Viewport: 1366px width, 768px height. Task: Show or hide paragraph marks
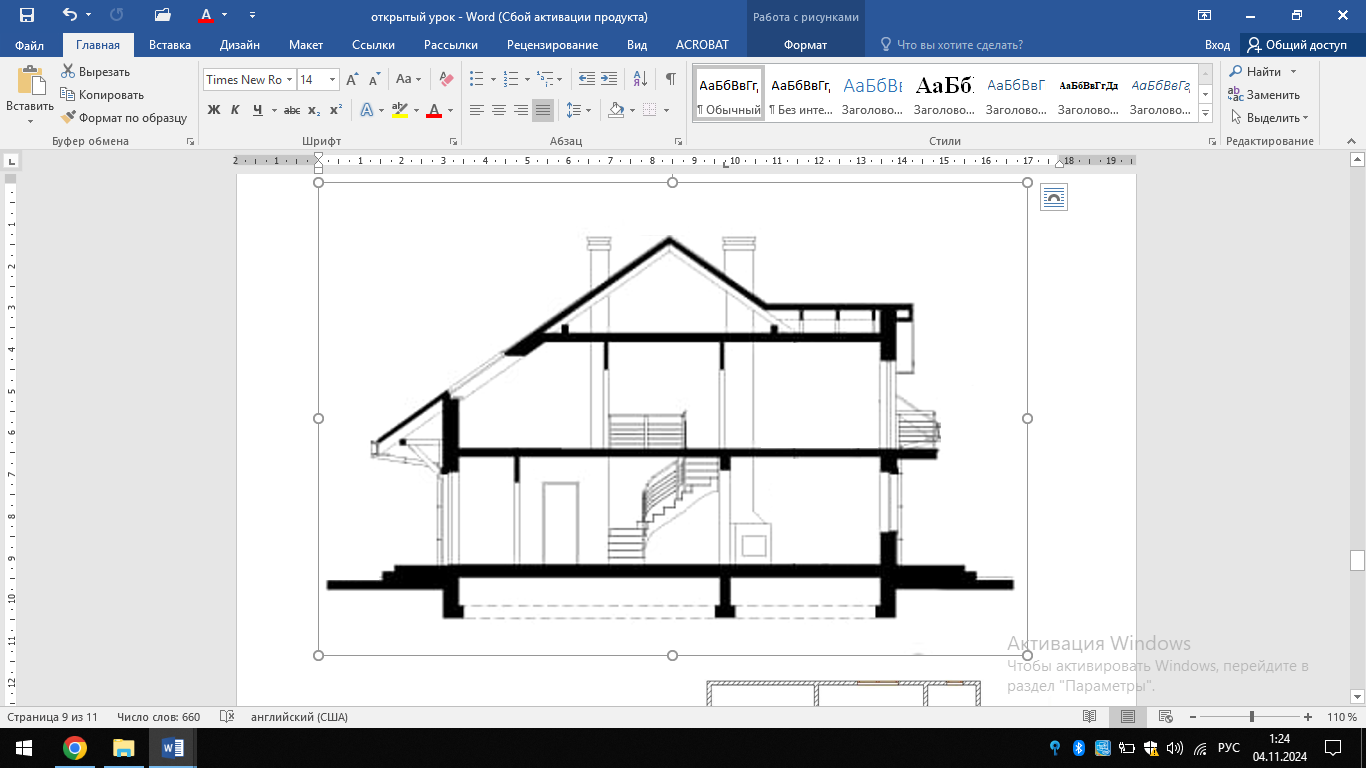click(670, 79)
